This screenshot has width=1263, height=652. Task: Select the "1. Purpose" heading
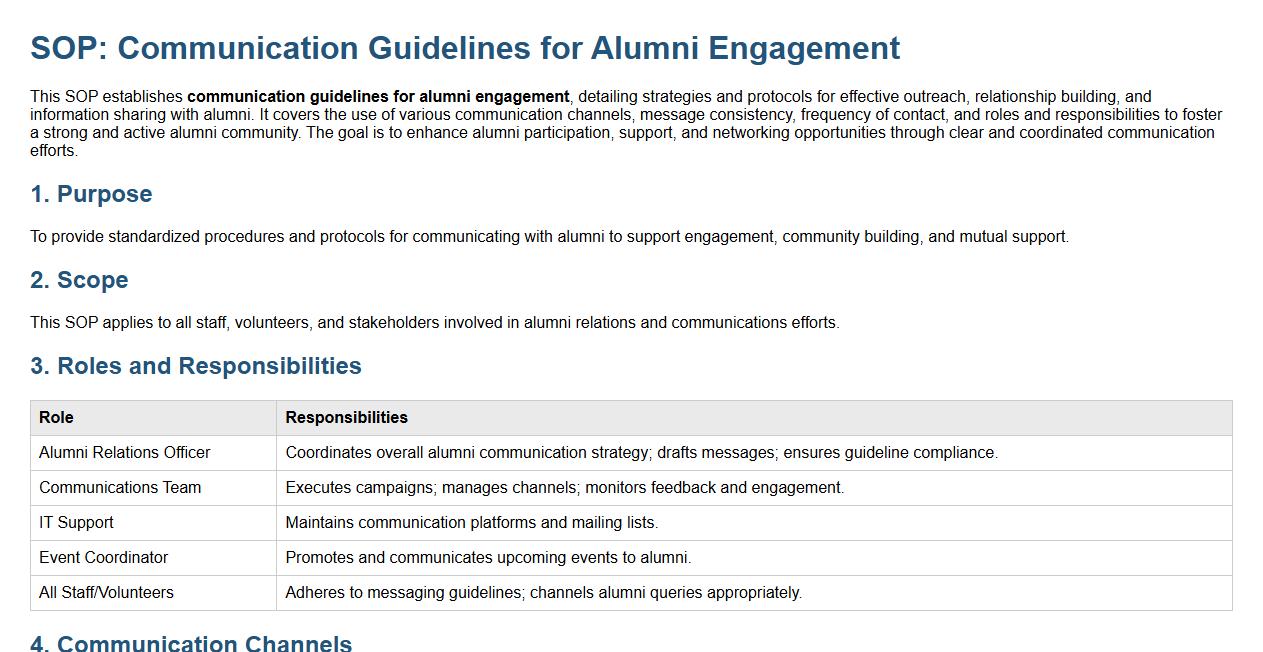pyautogui.click(x=91, y=194)
